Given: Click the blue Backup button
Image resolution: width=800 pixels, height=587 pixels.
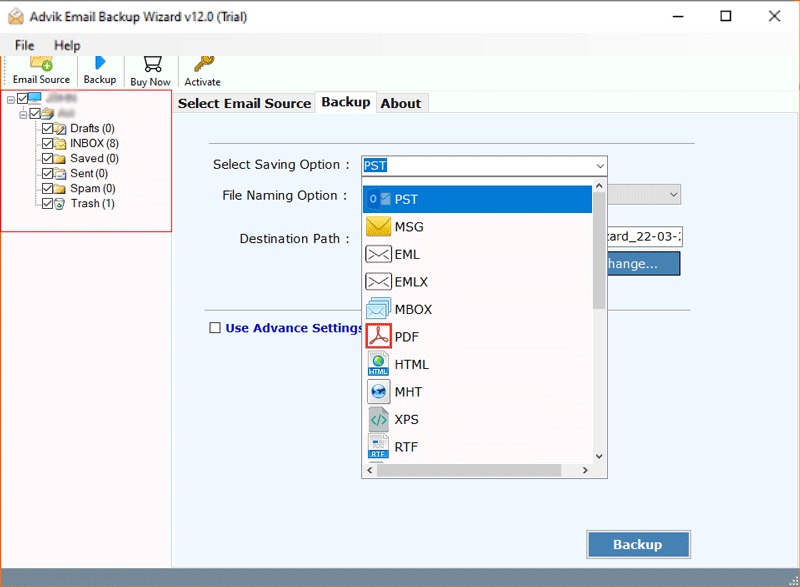Looking at the screenshot, I should 638,544.
